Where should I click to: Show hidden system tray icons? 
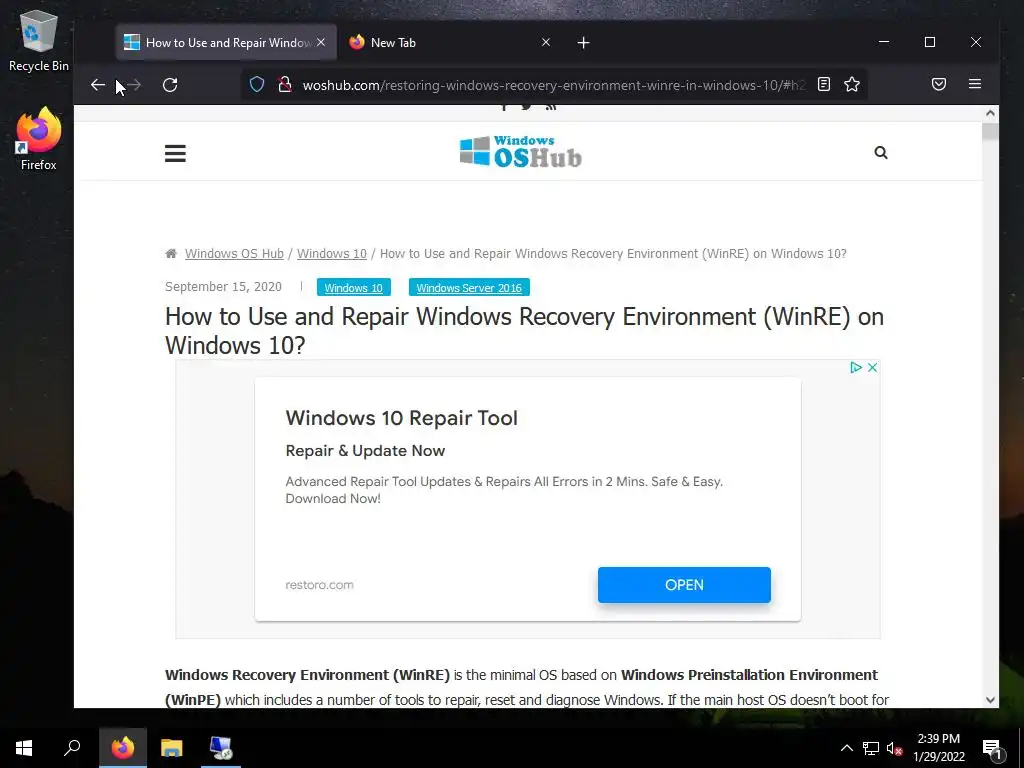coord(846,748)
